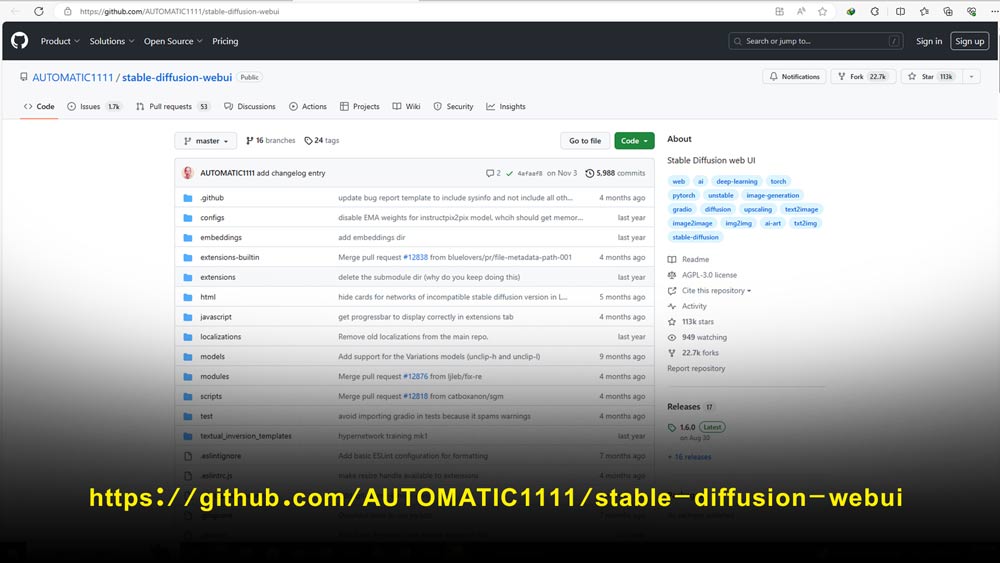Open the stable-diffusion-webui repo link

point(177,77)
